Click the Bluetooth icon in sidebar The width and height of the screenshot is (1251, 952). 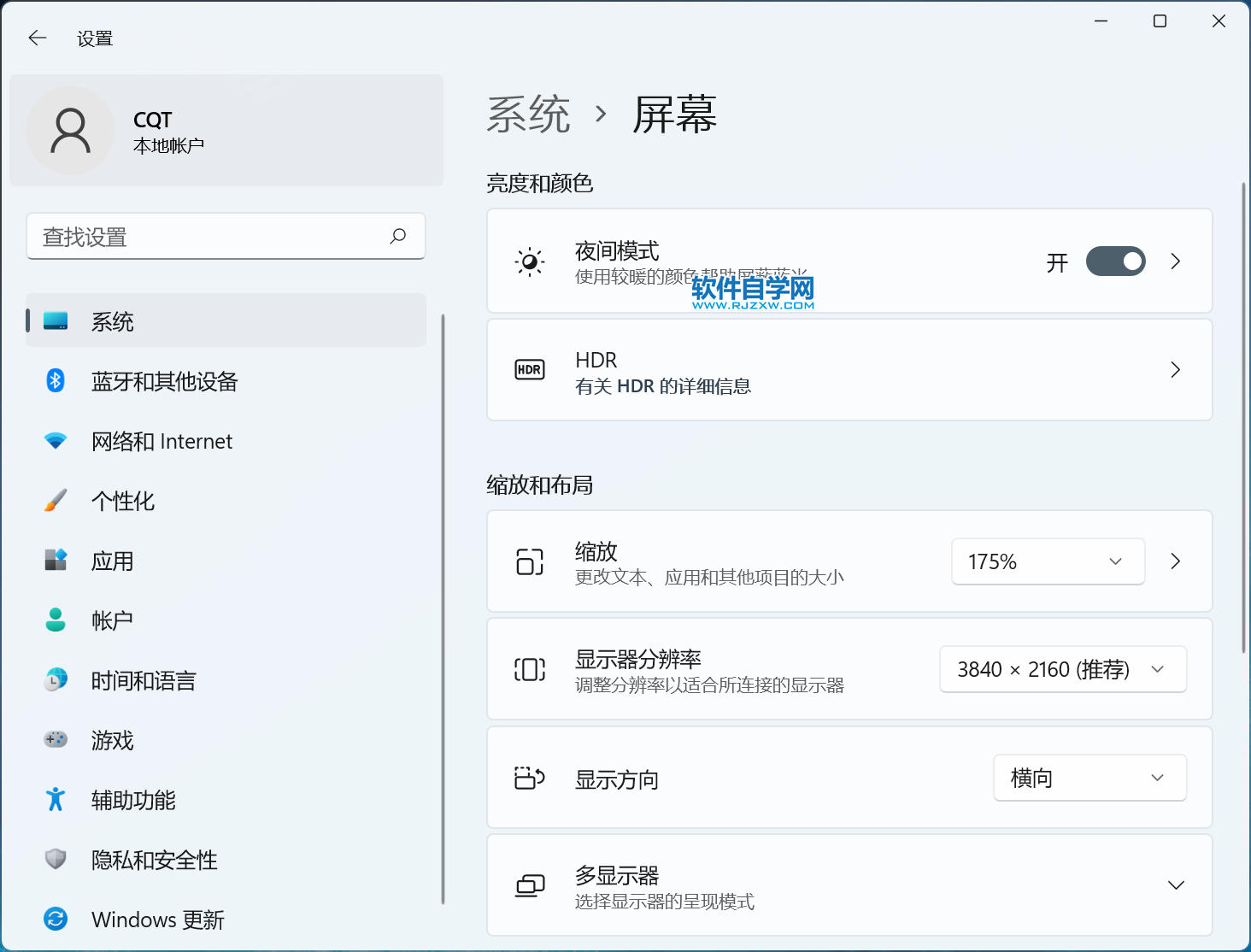coord(56,380)
